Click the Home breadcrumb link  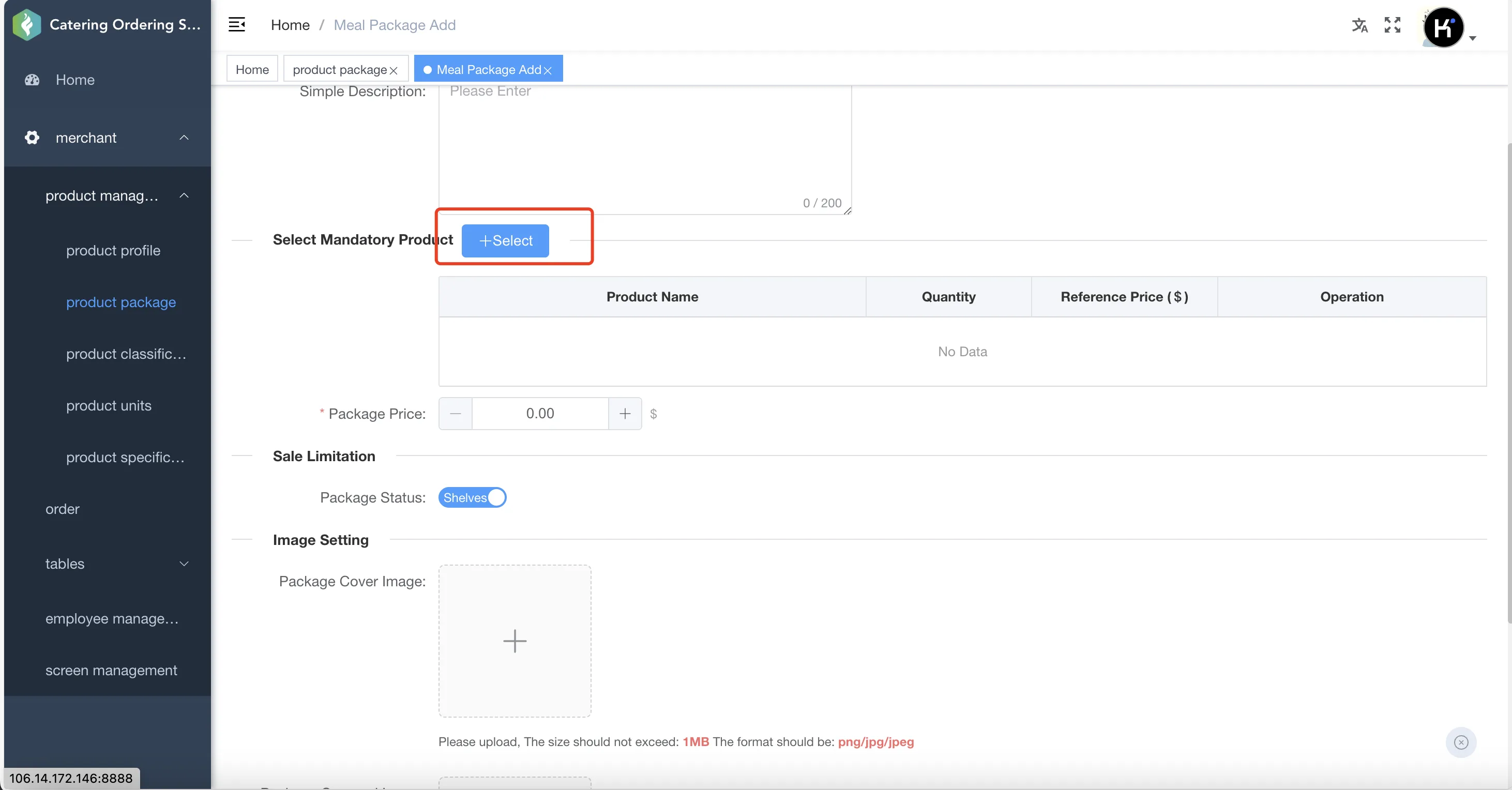[x=290, y=25]
